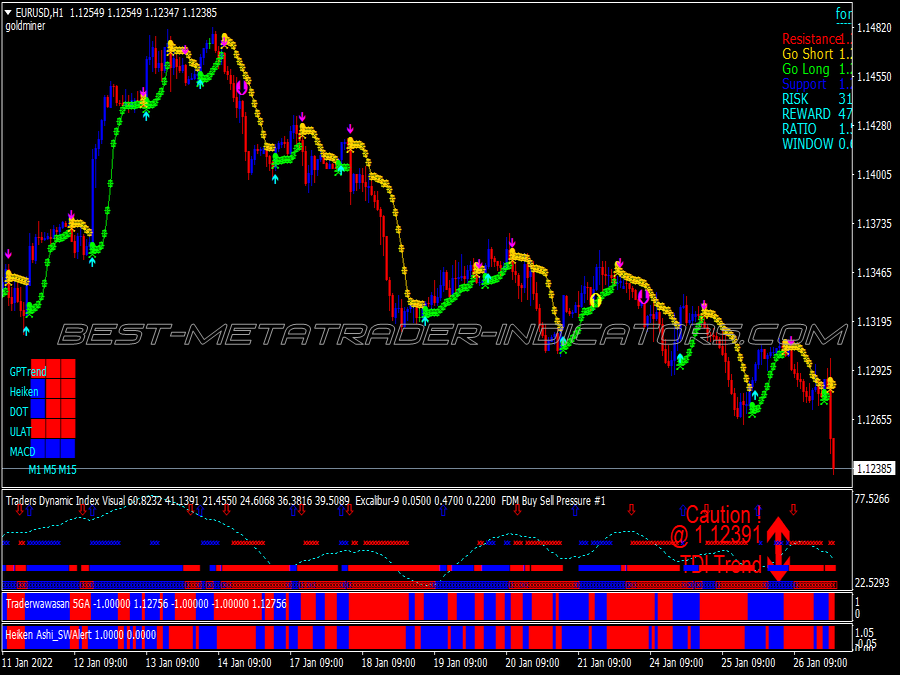Click the magenta circled arrow after 21 Jan
900x675 pixels.
tap(643, 297)
